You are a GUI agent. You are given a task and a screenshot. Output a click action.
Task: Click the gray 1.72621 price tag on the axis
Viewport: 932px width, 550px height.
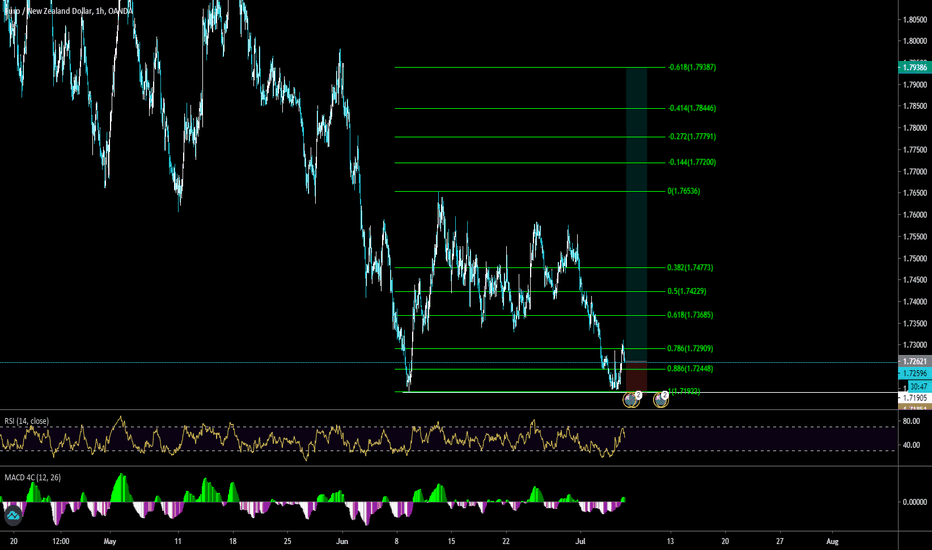914,362
